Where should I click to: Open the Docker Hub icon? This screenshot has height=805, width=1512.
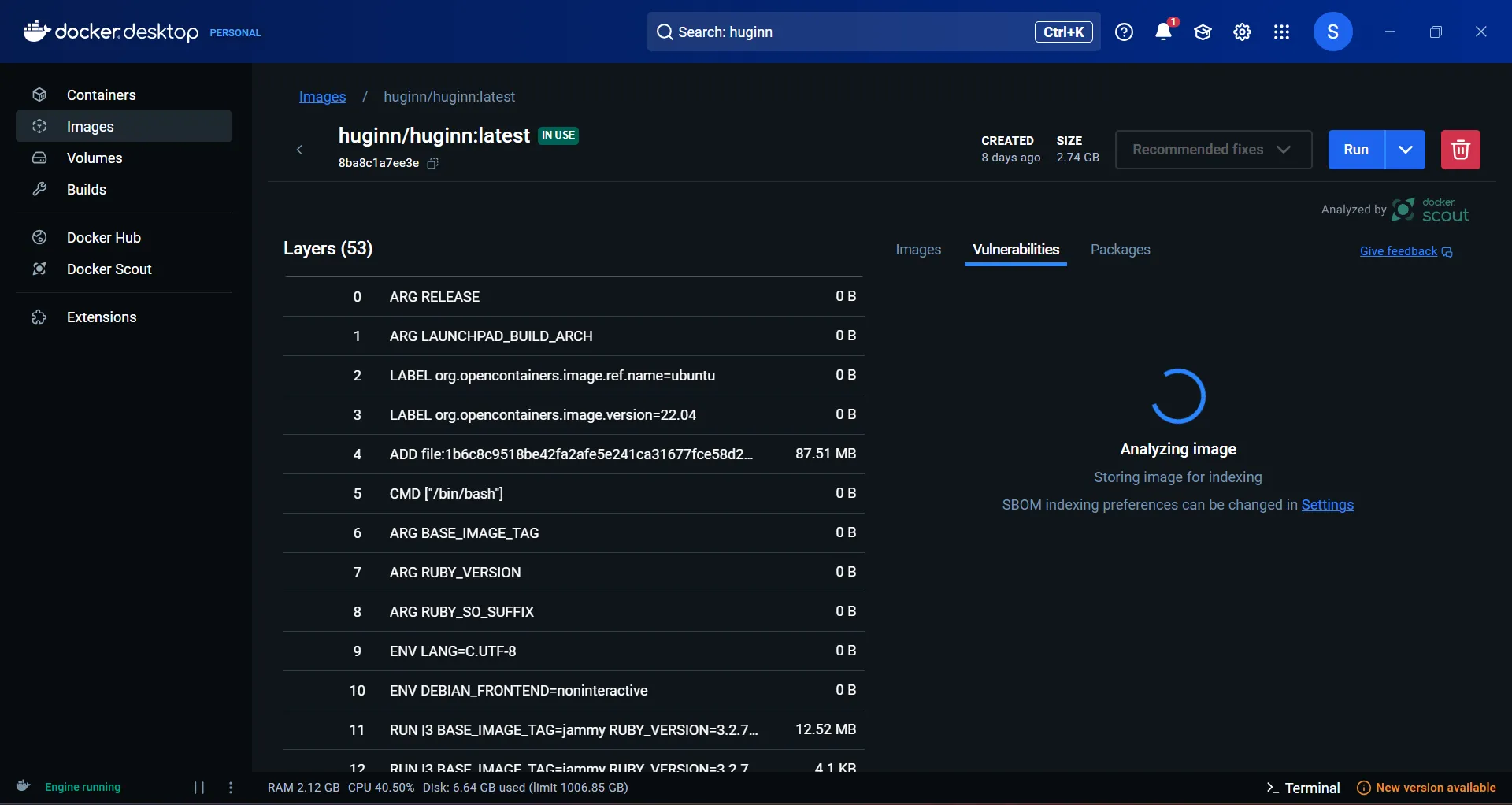tap(39, 237)
